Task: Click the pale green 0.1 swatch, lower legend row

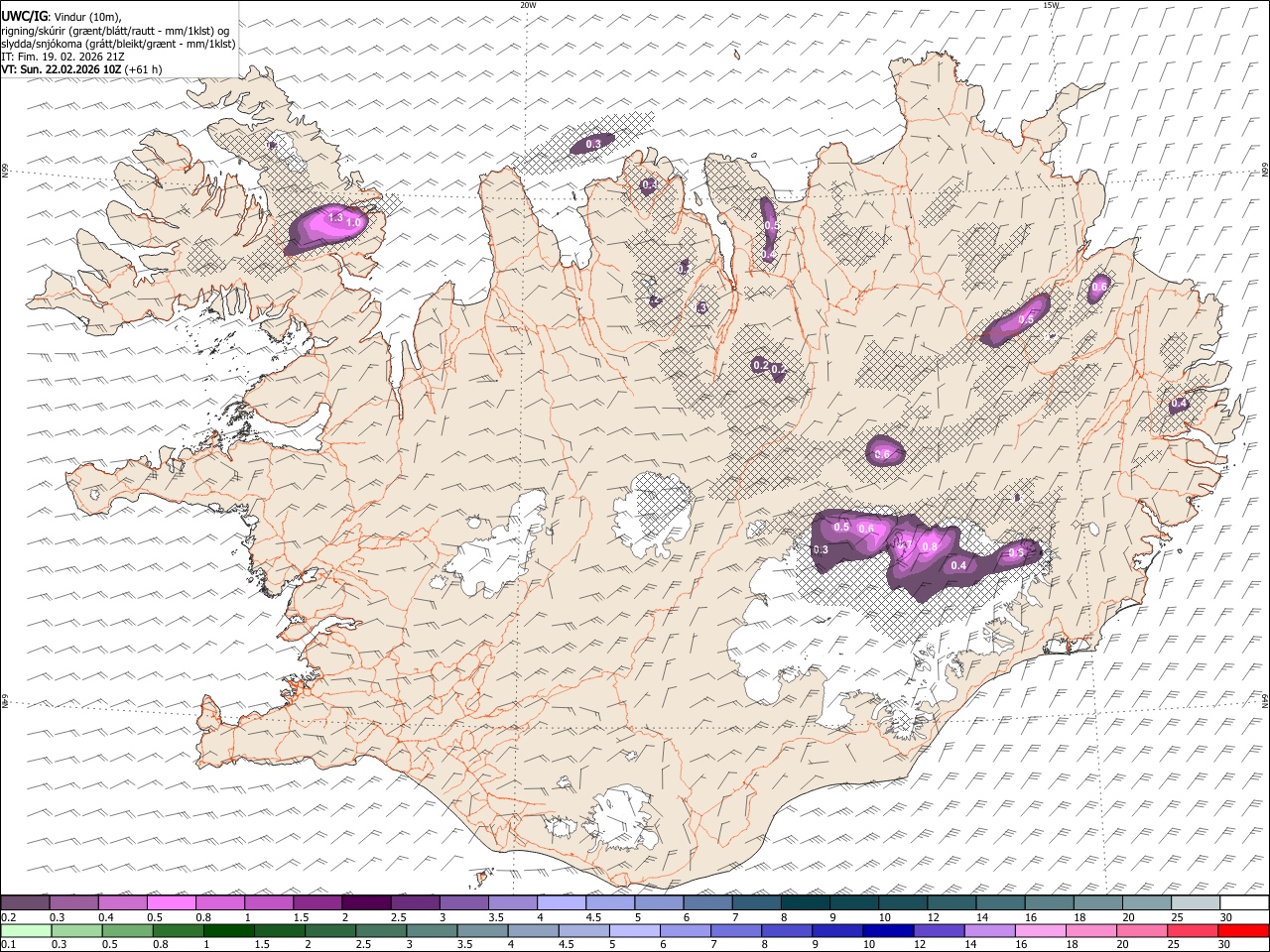Action: coord(26,930)
